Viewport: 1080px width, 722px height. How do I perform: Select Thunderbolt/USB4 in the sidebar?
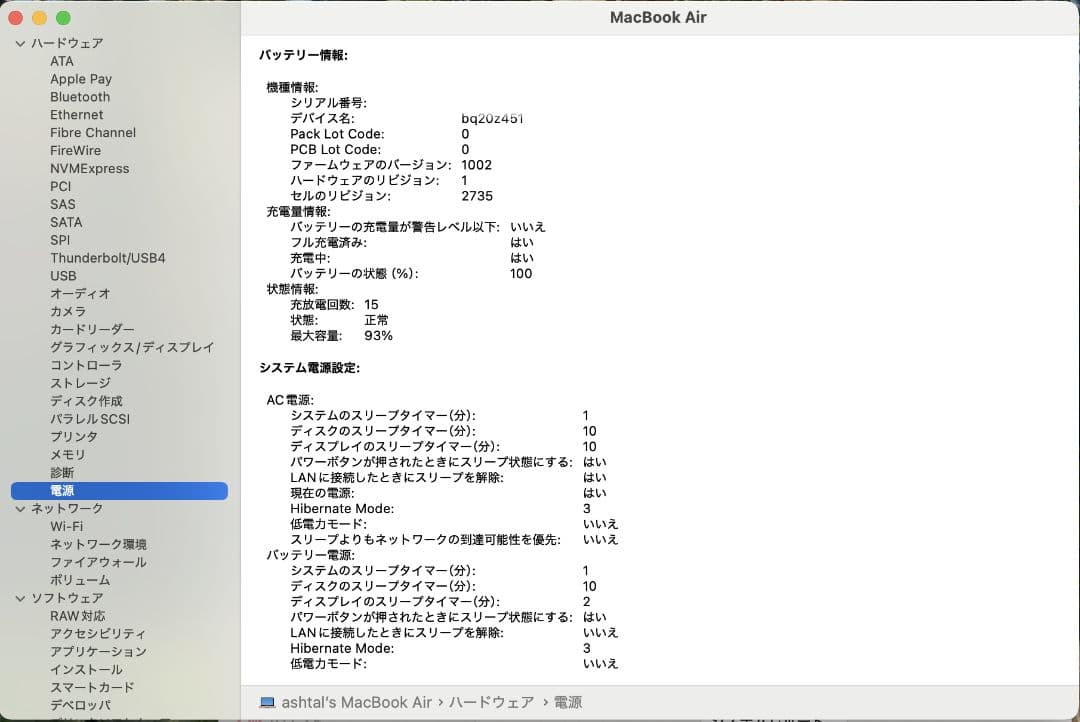point(108,258)
